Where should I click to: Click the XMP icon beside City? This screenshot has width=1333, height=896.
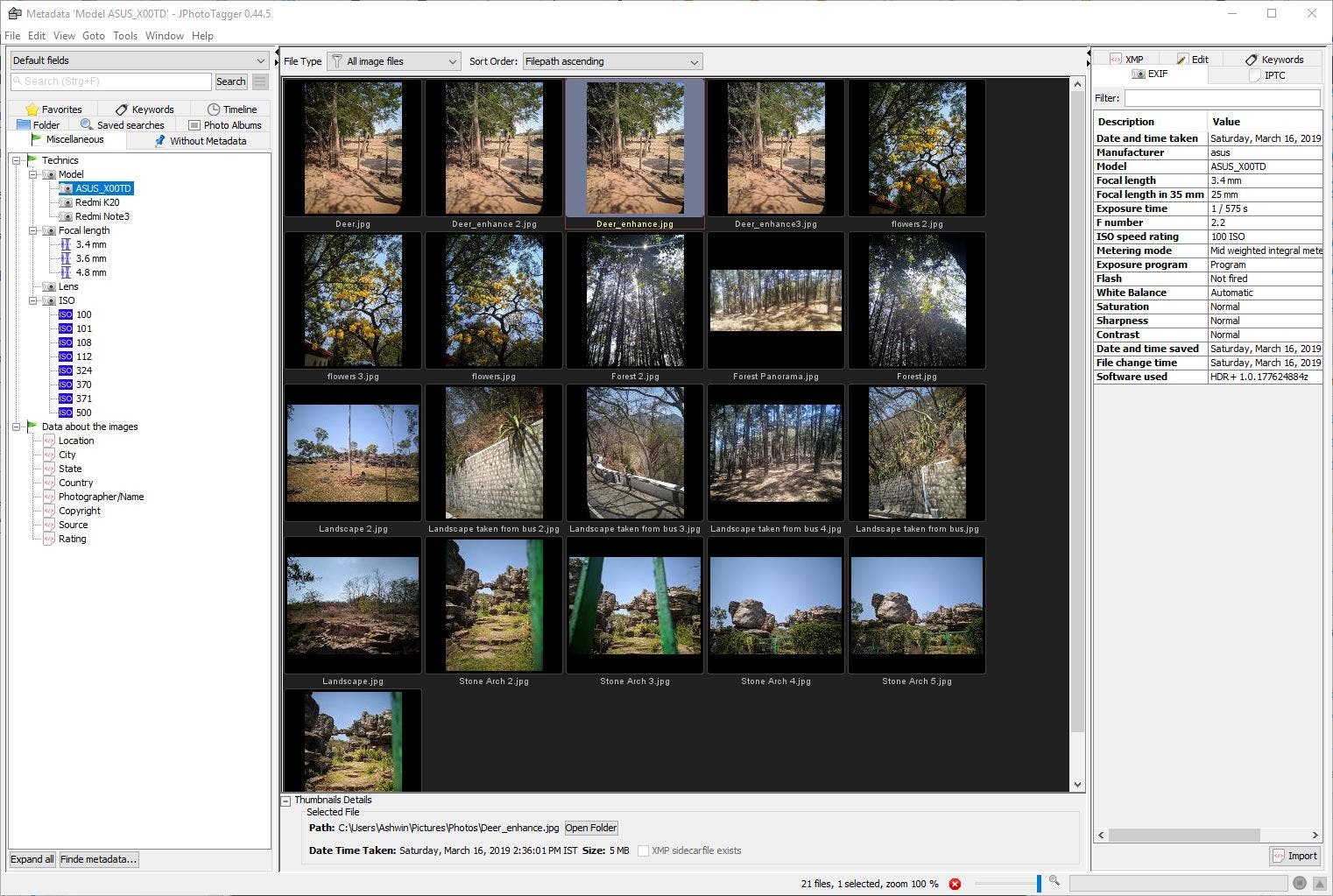[x=49, y=455]
